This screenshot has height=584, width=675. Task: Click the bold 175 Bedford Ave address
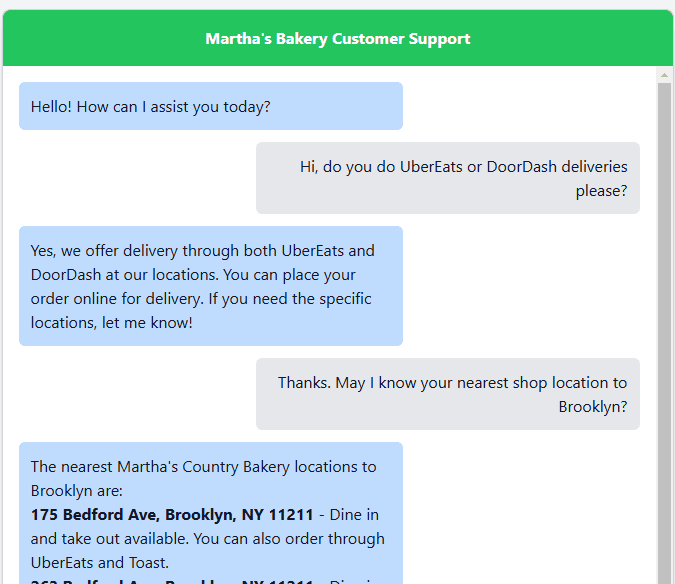point(172,515)
